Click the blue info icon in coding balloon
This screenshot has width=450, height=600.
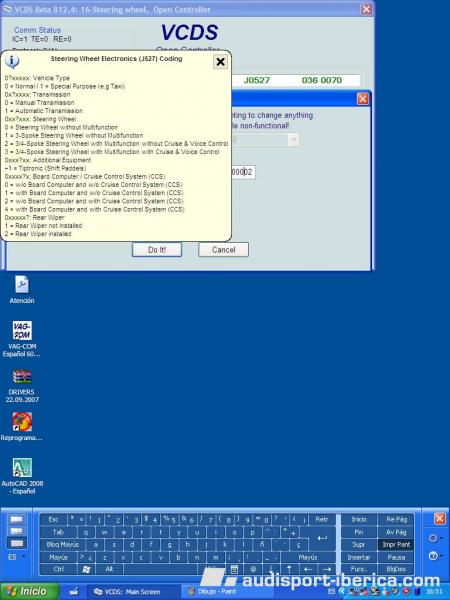[x=12, y=61]
